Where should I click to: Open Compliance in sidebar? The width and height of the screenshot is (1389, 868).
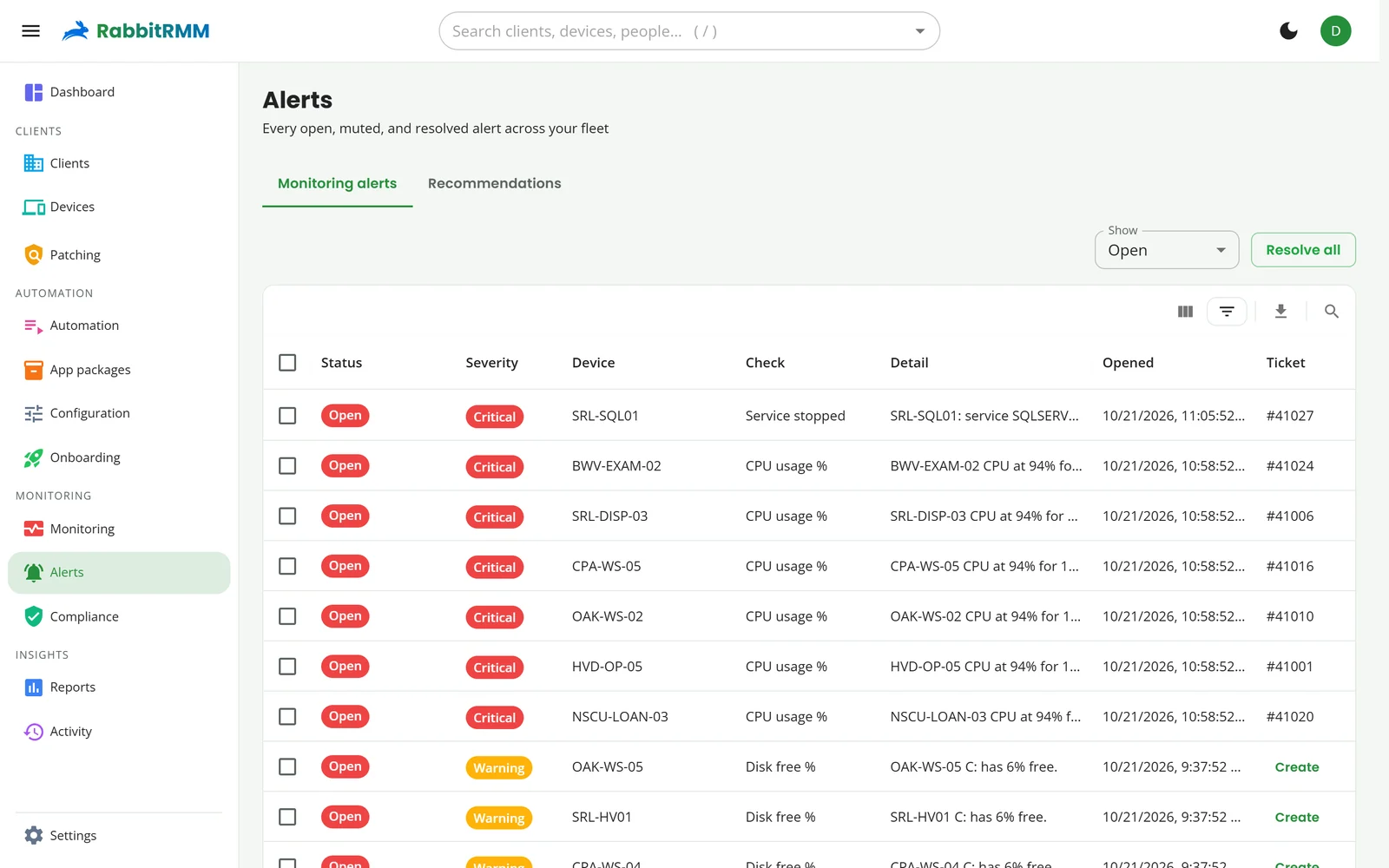pyautogui.click(x=119, y=616)
